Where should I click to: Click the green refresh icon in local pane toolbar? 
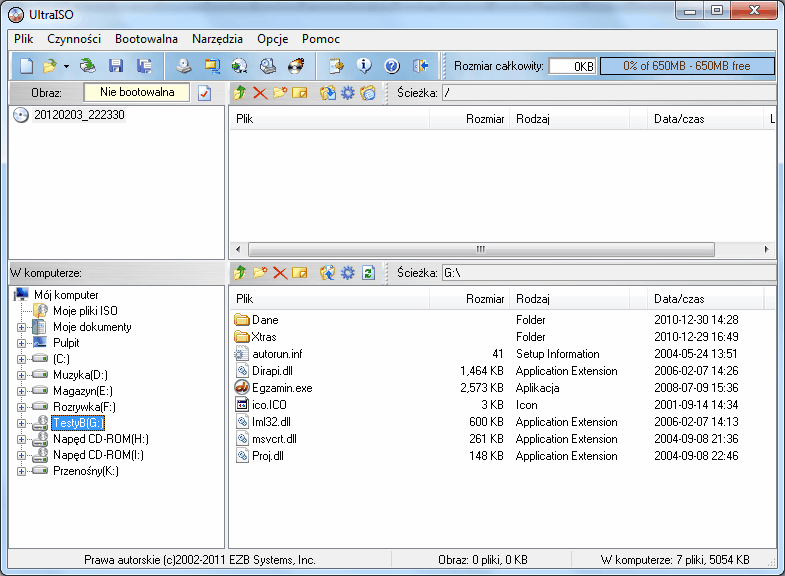[x=368, y=272]
